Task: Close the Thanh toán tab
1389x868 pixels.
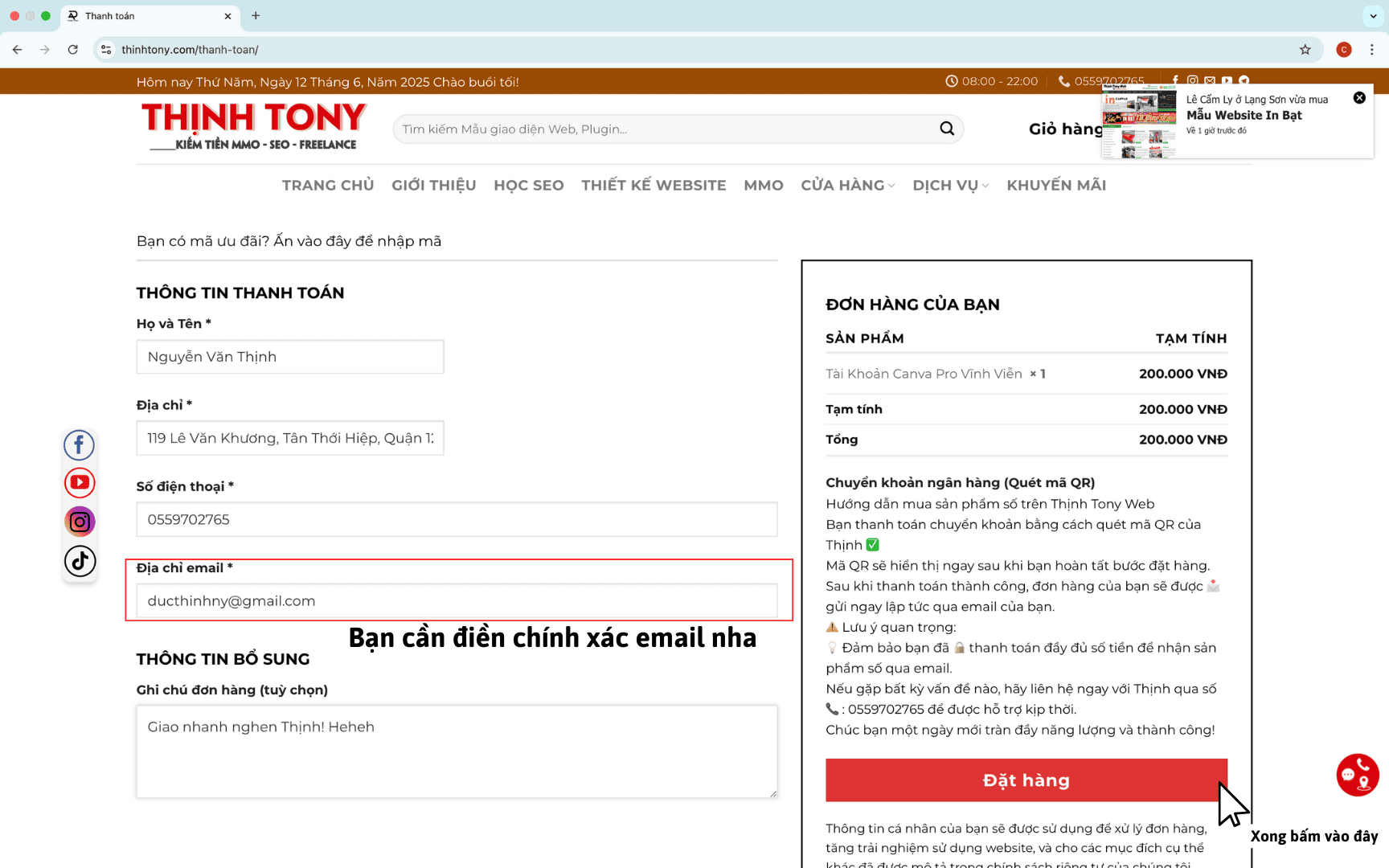Action: (227, 15)
